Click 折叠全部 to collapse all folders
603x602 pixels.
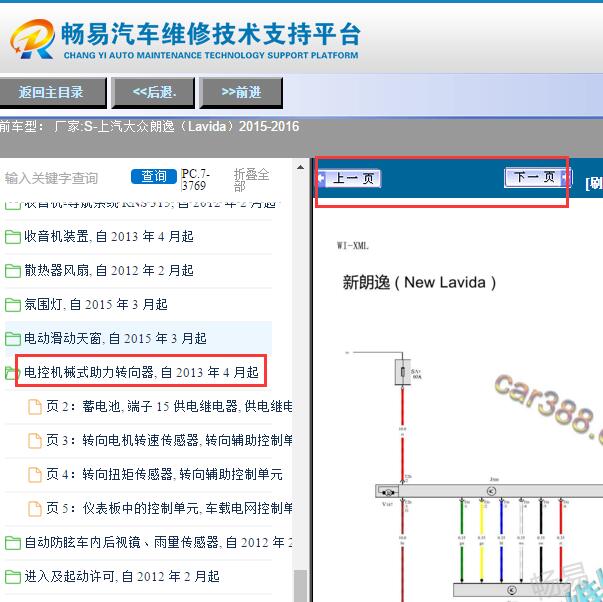(251, 180)
